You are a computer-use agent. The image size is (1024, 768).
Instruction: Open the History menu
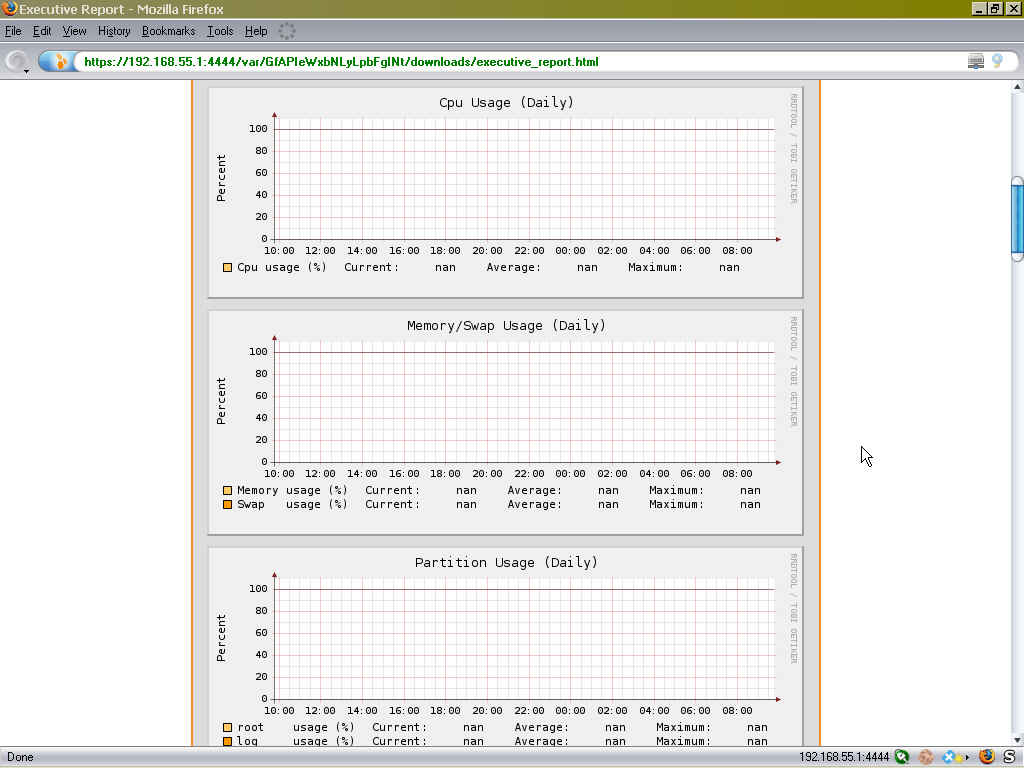(x=114, y=31)
